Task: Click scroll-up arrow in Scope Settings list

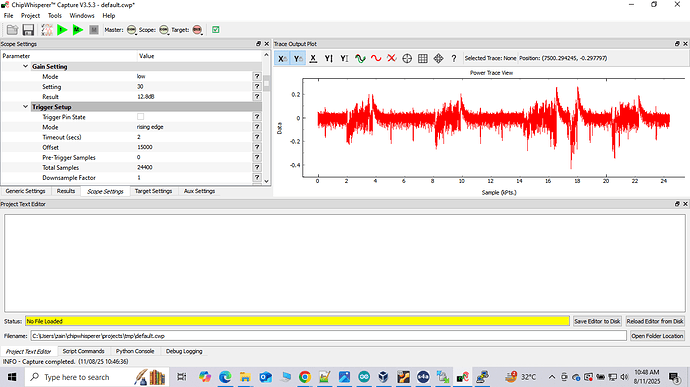Action: pos(266,55)
